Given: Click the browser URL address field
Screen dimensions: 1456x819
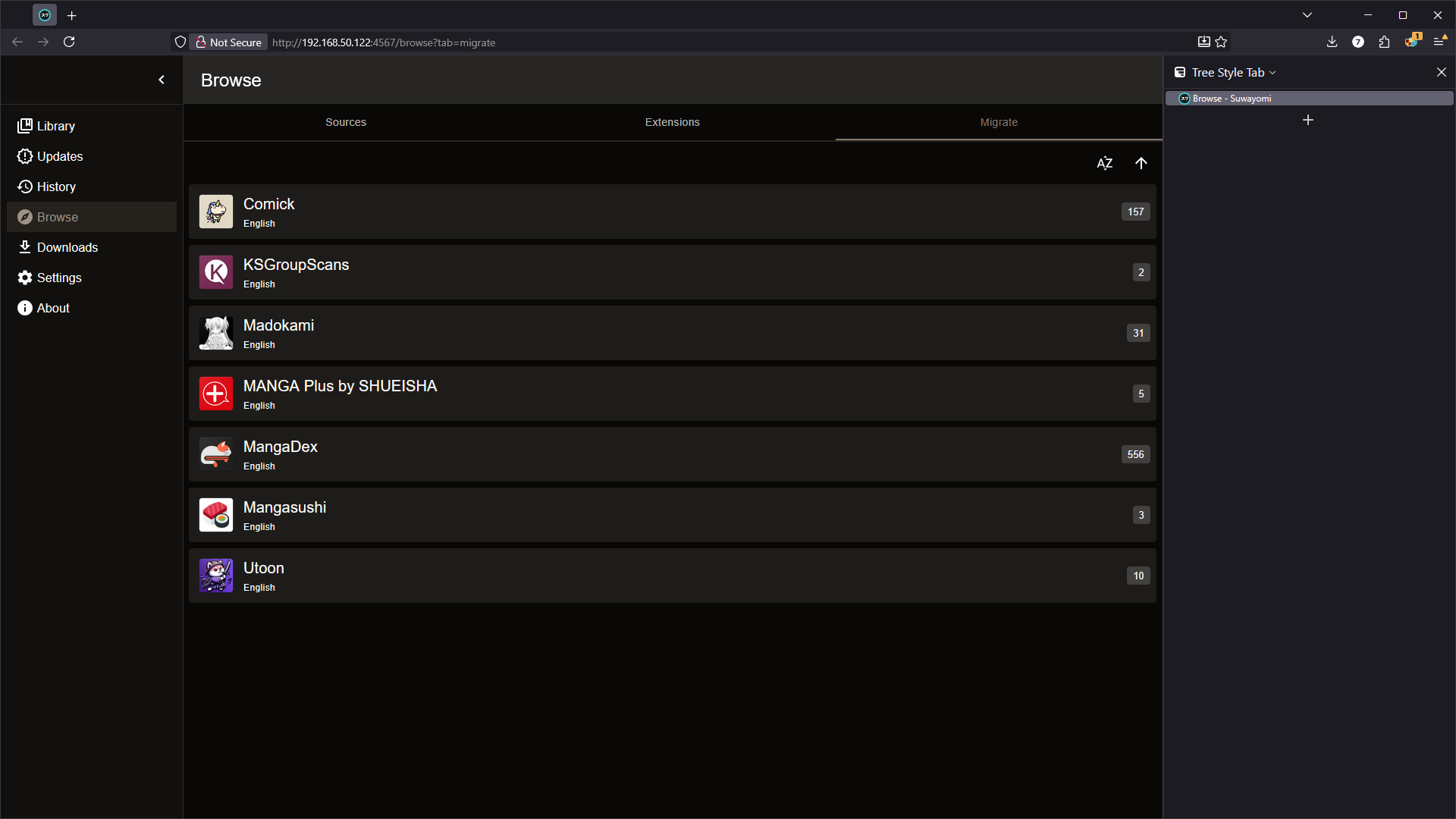Looking at the screenshot, I should point(682,42).
